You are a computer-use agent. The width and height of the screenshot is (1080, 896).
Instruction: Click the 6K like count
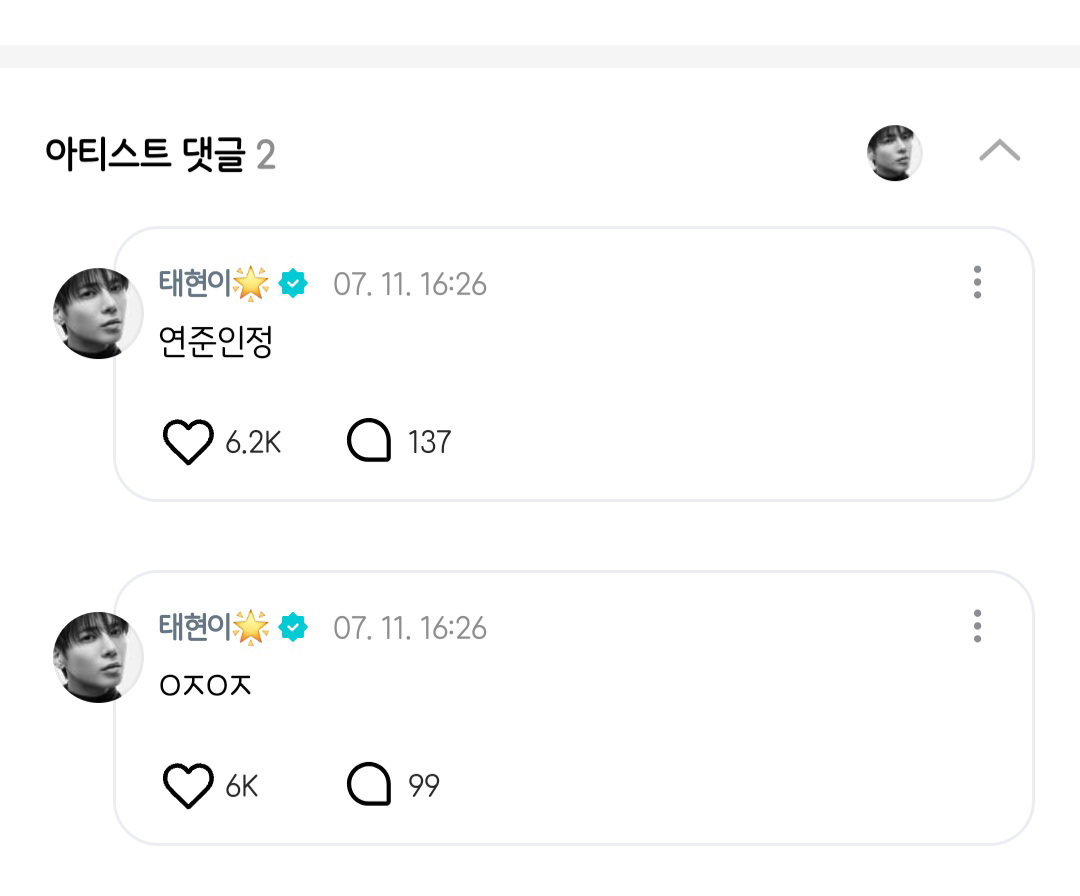(241, 786)
